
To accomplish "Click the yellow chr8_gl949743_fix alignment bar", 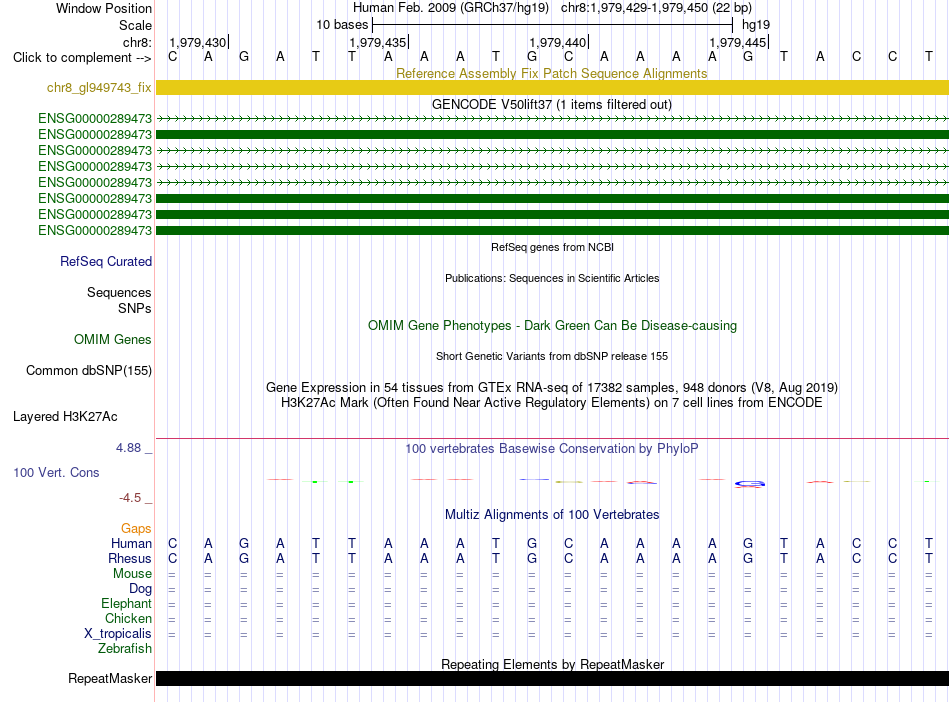I will (x=552, y=87).
